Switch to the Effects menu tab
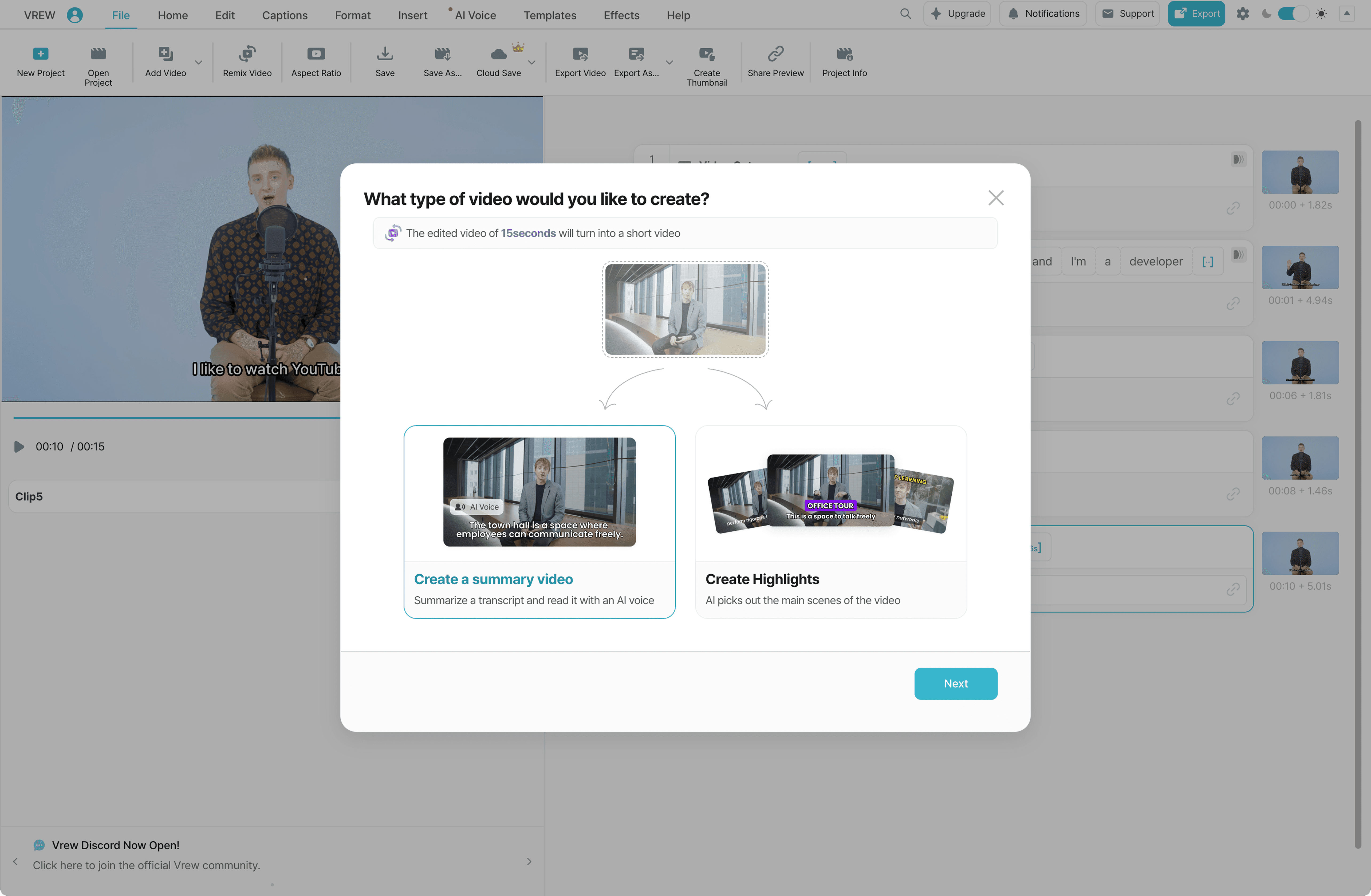The width and height of the screenshot is (1371, 896). point(621,15)
